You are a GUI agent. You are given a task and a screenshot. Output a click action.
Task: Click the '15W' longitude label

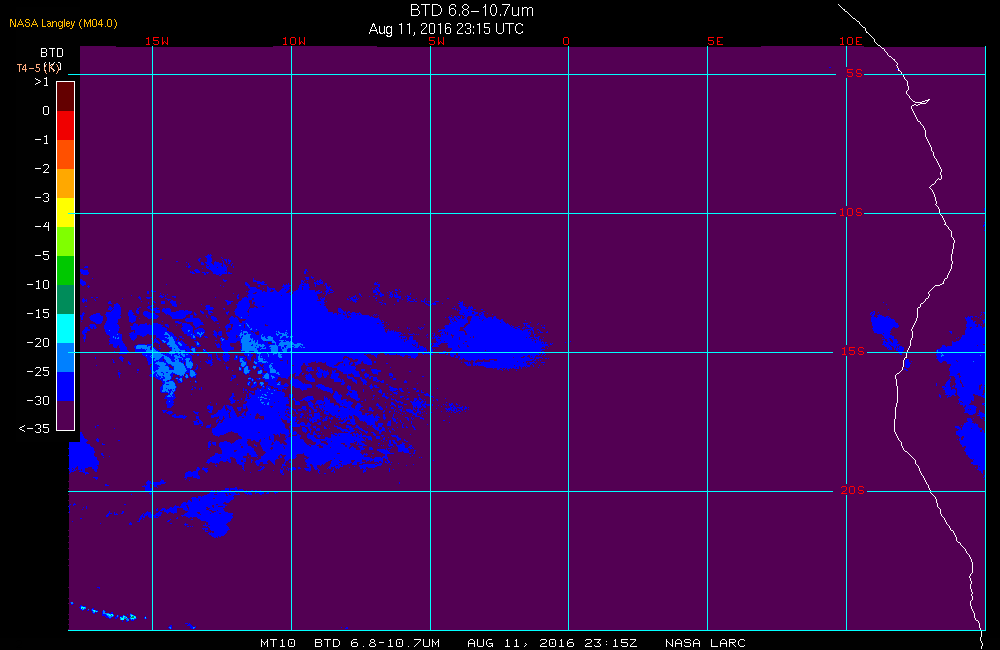(x=157, y=41)
